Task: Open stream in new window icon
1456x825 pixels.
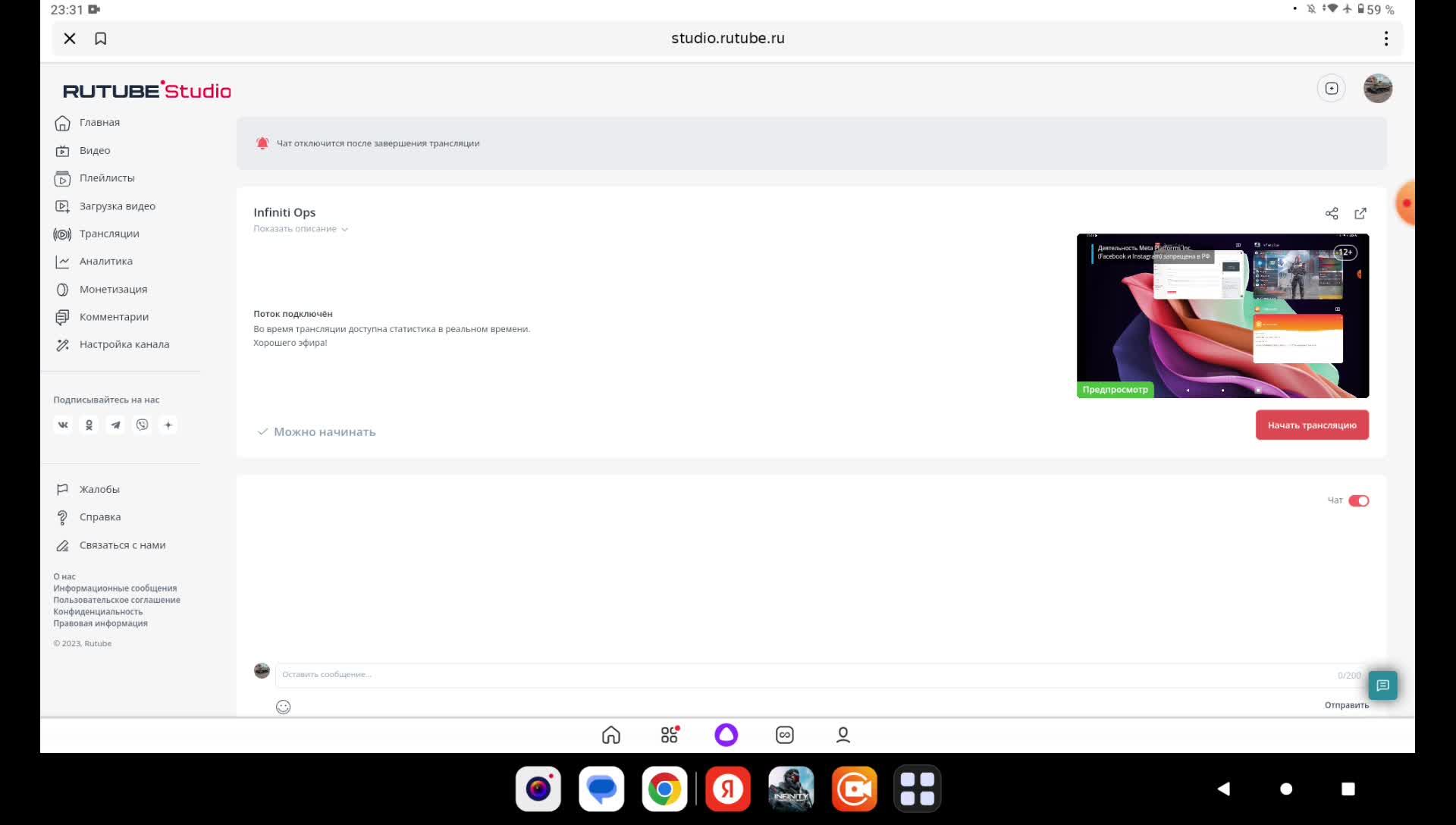Action: coord(1360,214)
